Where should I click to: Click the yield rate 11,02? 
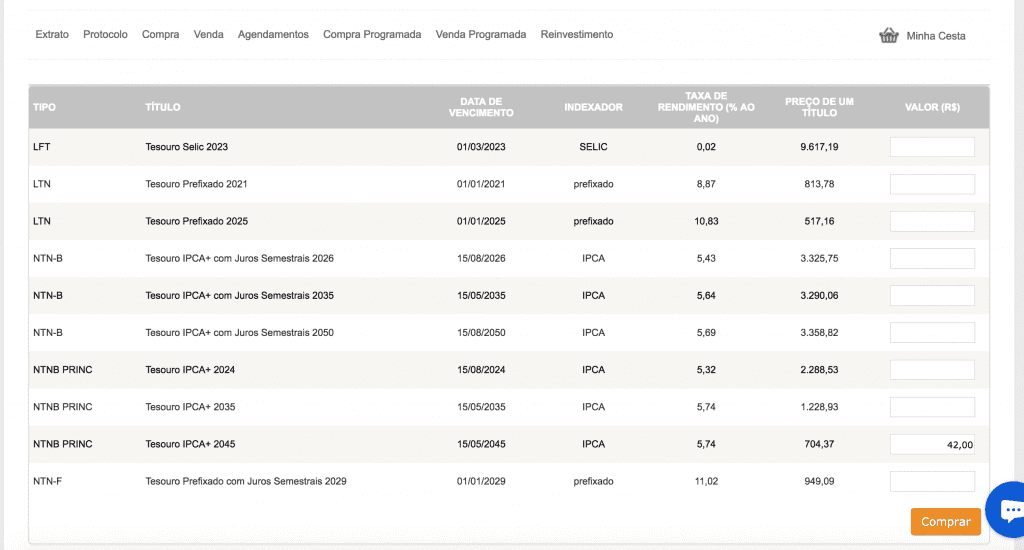706,481
